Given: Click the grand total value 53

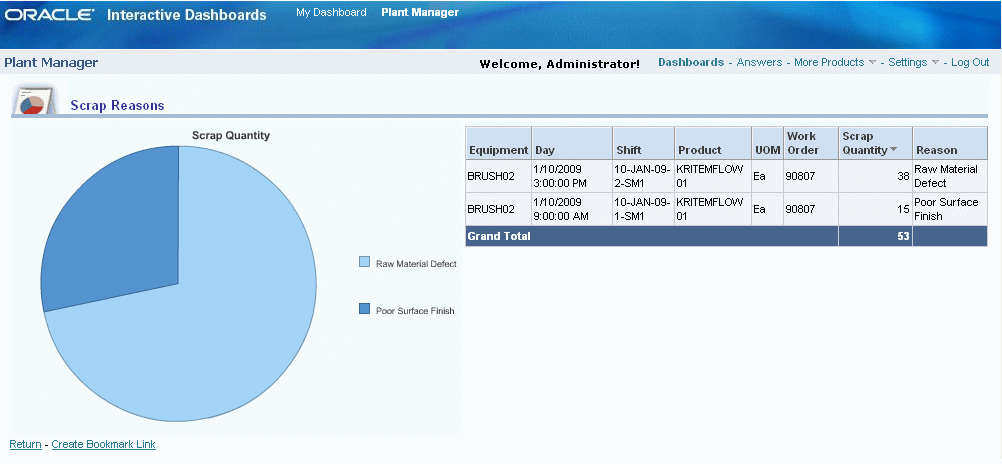Looking at the screenshot, I should 903,236.
